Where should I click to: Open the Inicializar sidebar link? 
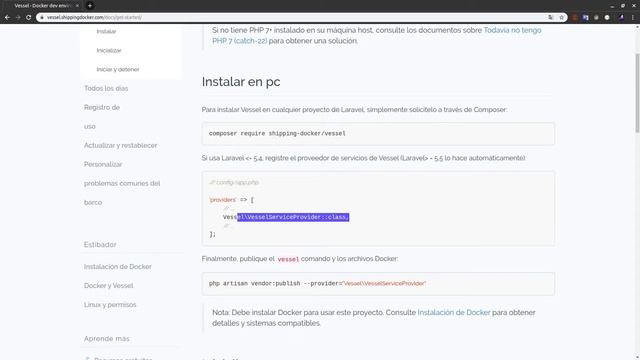[109, 51]
